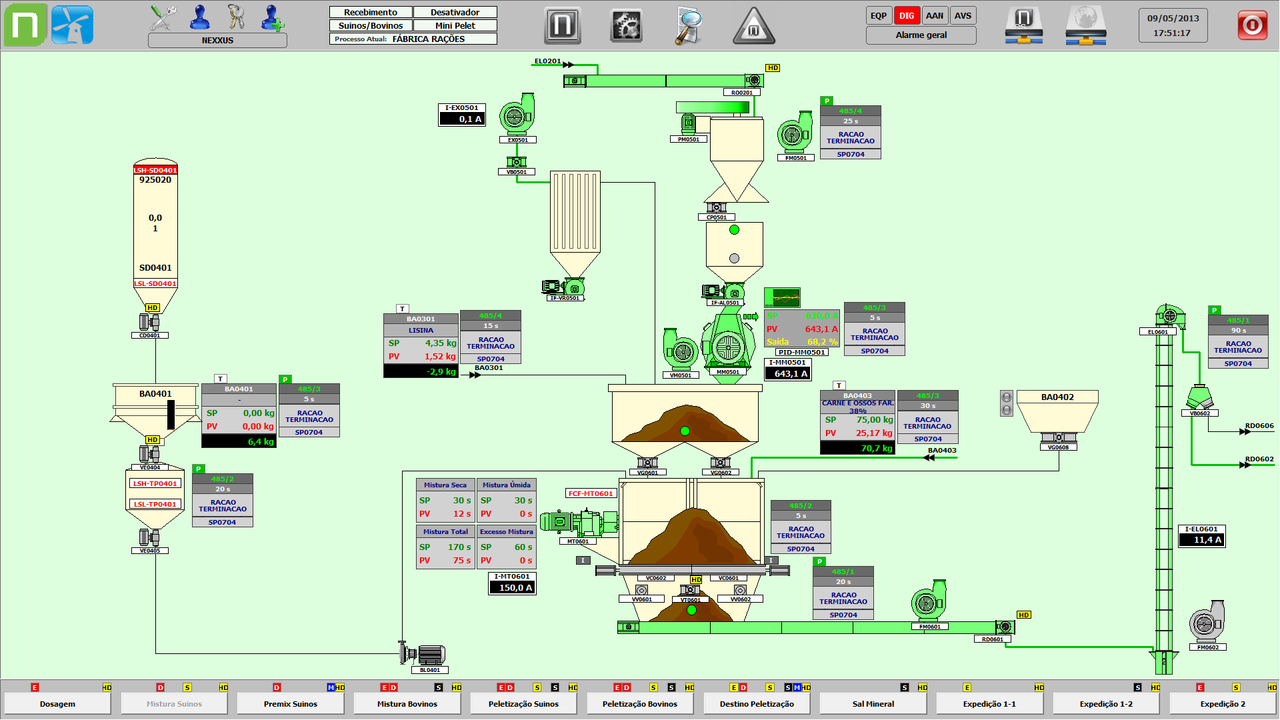Open the warning triangle alarm icon

pyautogui.click(x=754, y=24)
